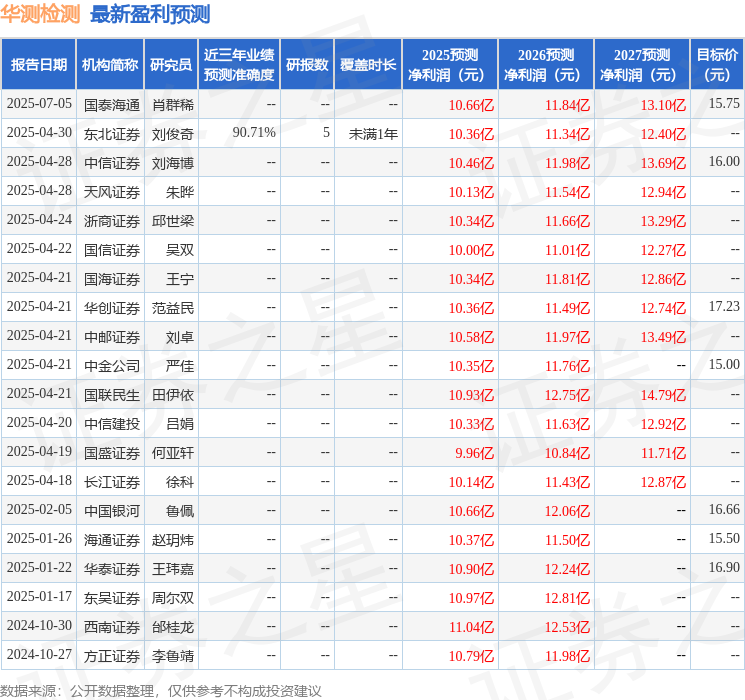Click institution 中国银河
The height and width of the screenshot is (700, 745).
pyautogui.click(x=112, y=511)
